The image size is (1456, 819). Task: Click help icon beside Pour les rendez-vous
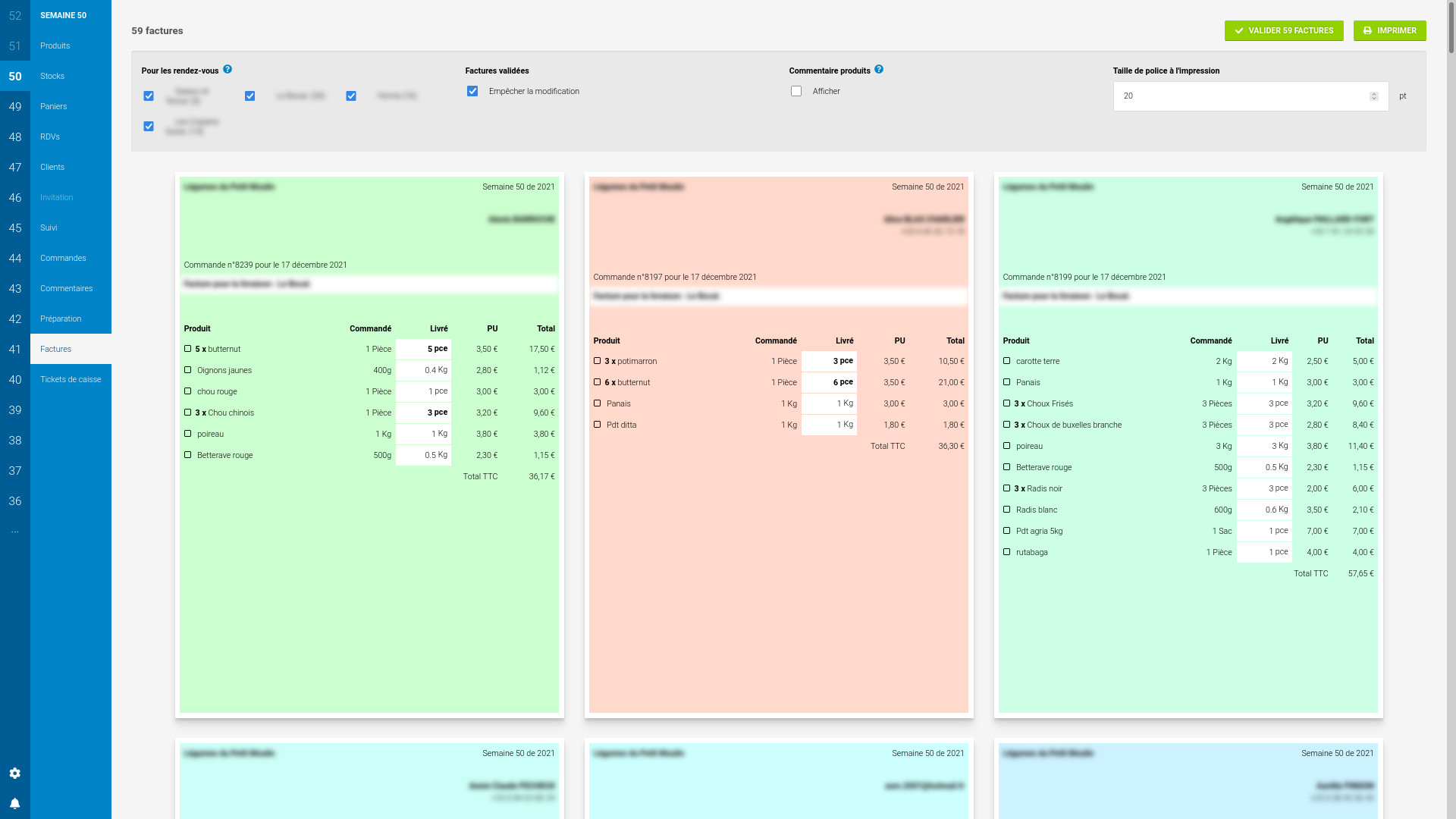tap(227, 70)
